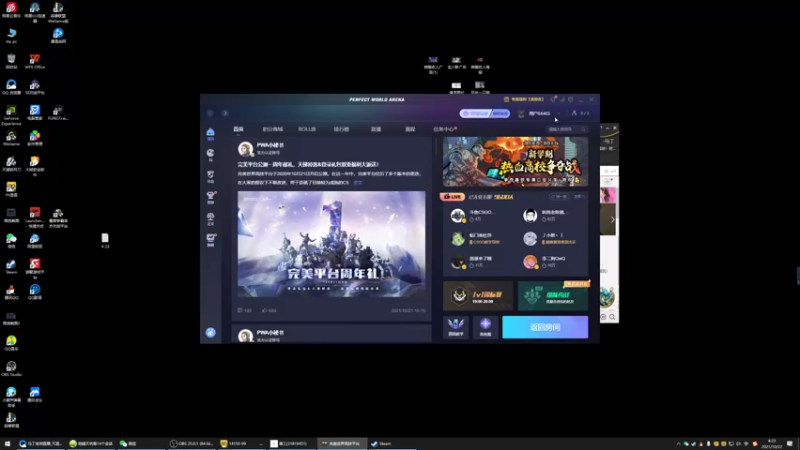This screenshot has height=450, width=800.
Task: Click the notification bell icon in title bar
Action: point(553,99)
